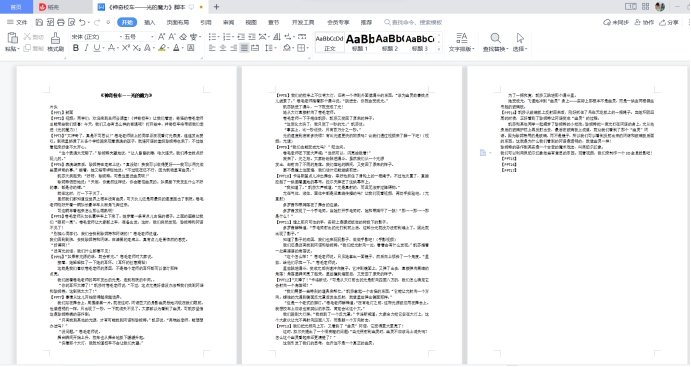Click the clear formatting eraser icon
This screenshot has width=691, height=367.
(183, 37)
